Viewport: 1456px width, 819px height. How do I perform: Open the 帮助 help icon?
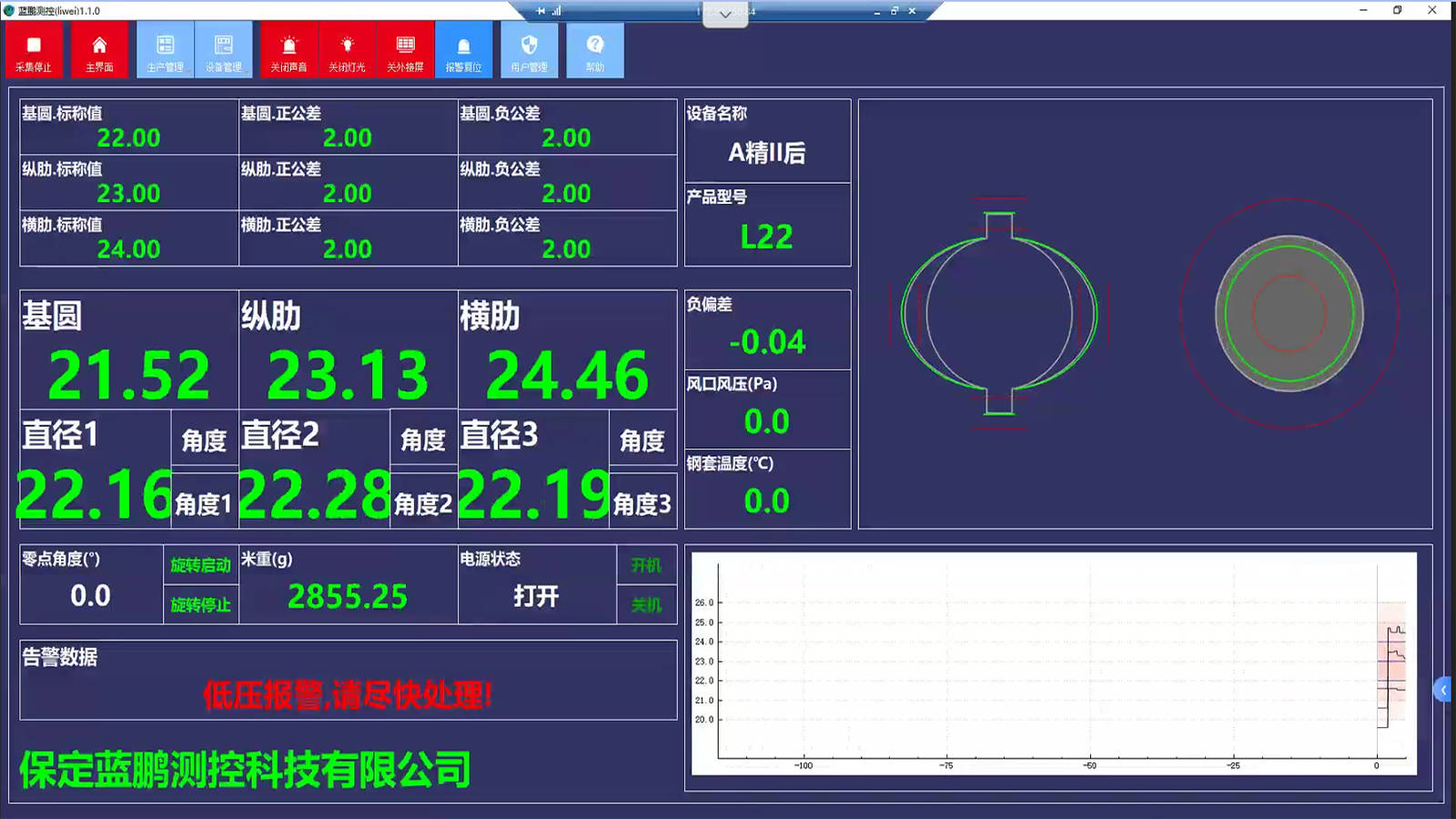click(594, 50)
